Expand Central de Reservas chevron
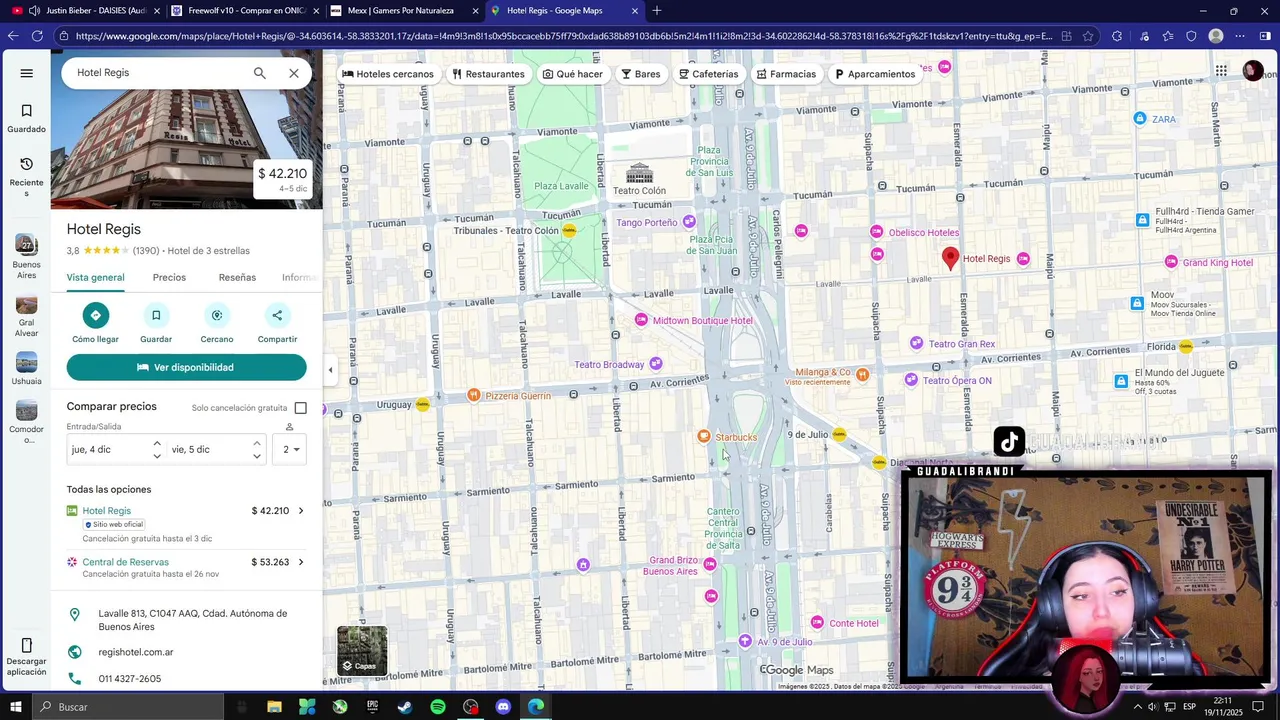This screenshot has width=1280, height=720. pyautogui.click(x=301, y=562)
